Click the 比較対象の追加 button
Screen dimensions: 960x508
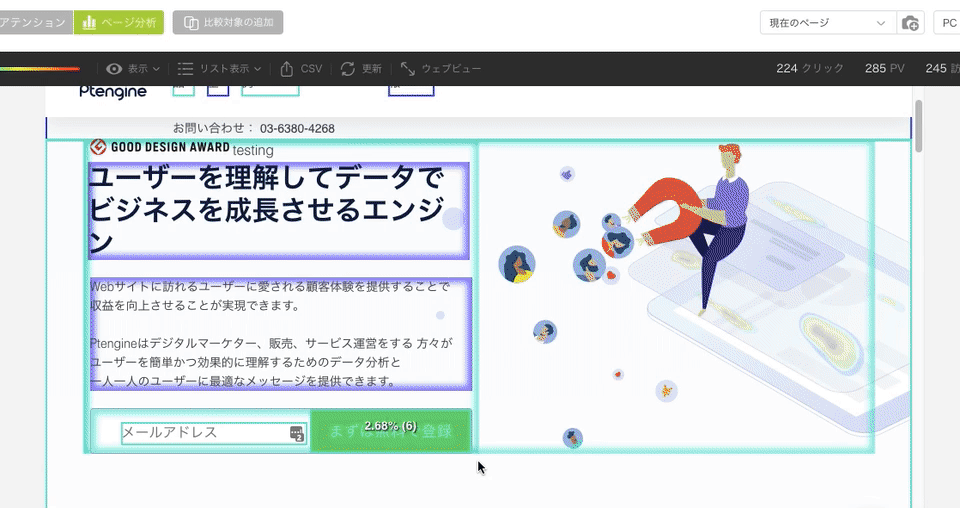tap(228, 23)
